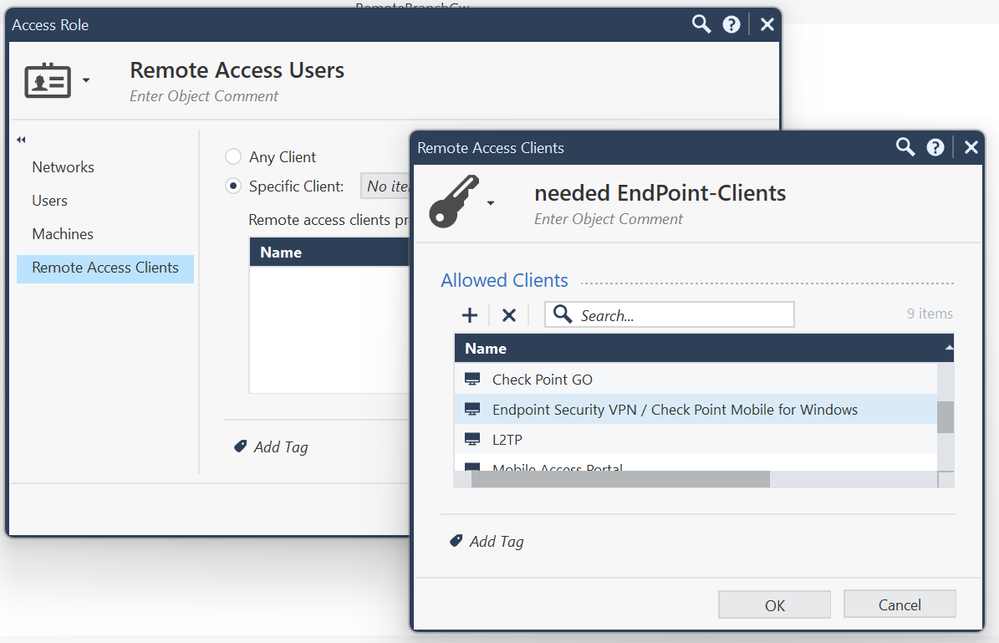The image size is (999, 643).
Task: Open the Specific Client dropdown
Action: 385,186
